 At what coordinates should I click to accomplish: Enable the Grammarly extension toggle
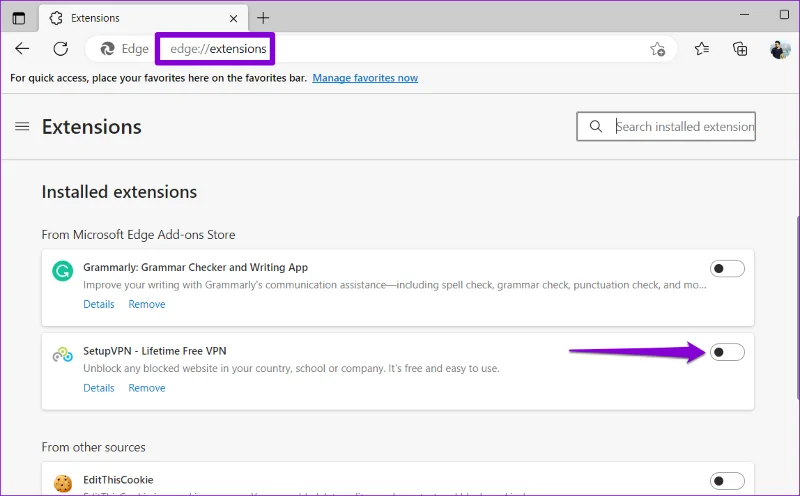(x=727, y=268)
